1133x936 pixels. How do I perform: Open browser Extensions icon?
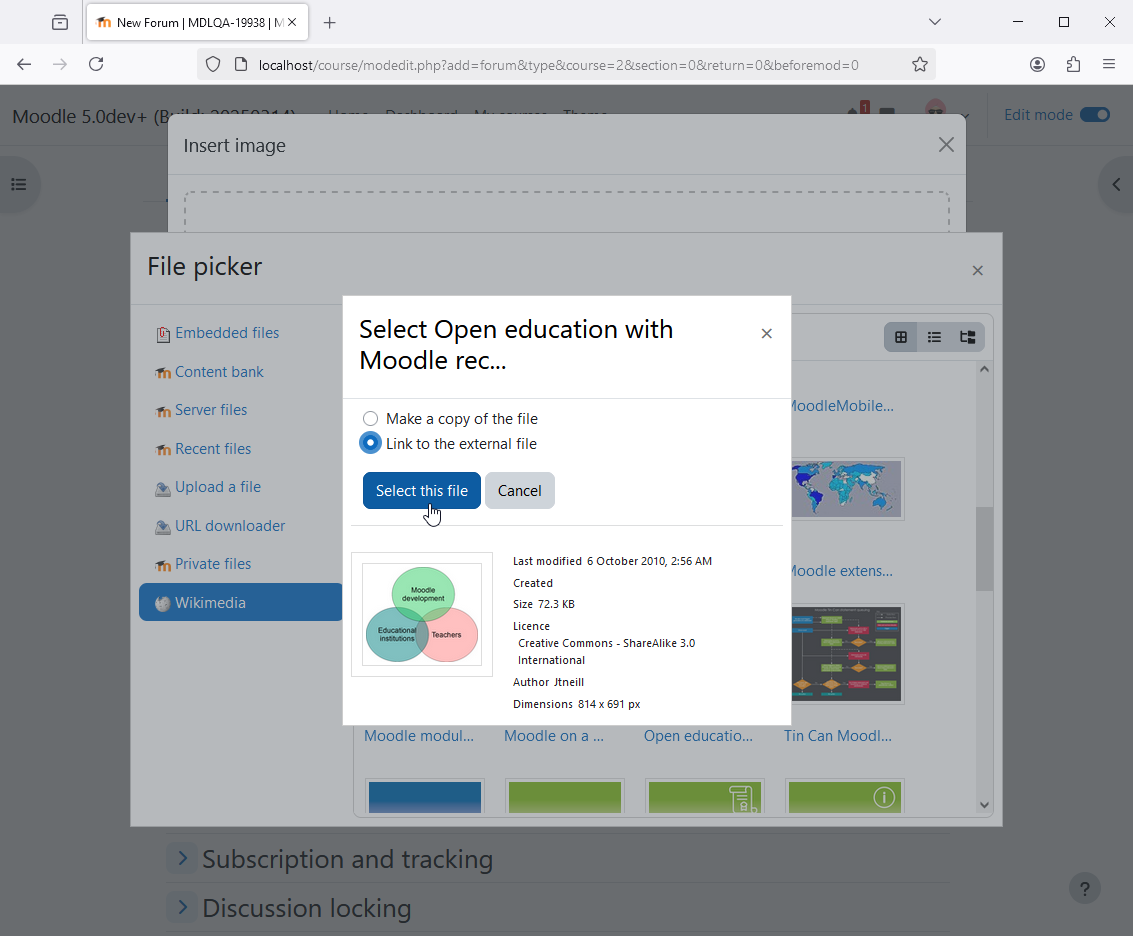(x=1074, y=64)
